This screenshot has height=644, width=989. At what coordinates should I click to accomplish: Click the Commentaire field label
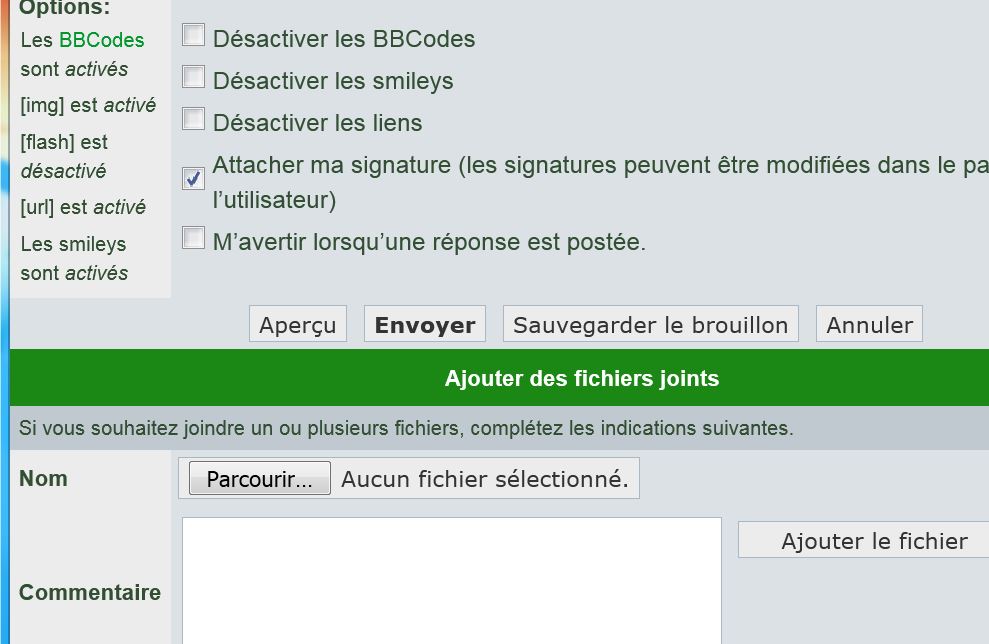coord(90,593)
